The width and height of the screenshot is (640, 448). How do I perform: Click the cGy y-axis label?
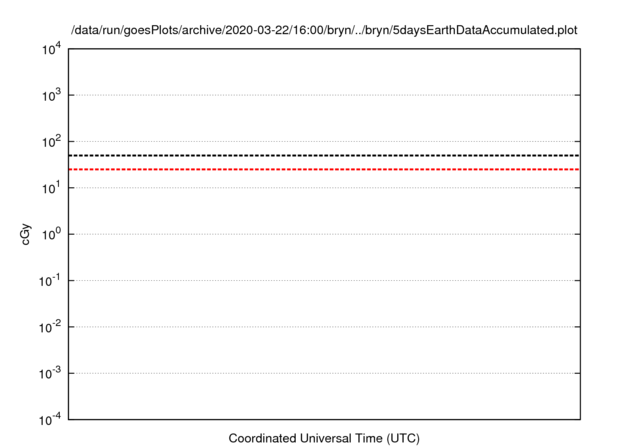point(26,234)
